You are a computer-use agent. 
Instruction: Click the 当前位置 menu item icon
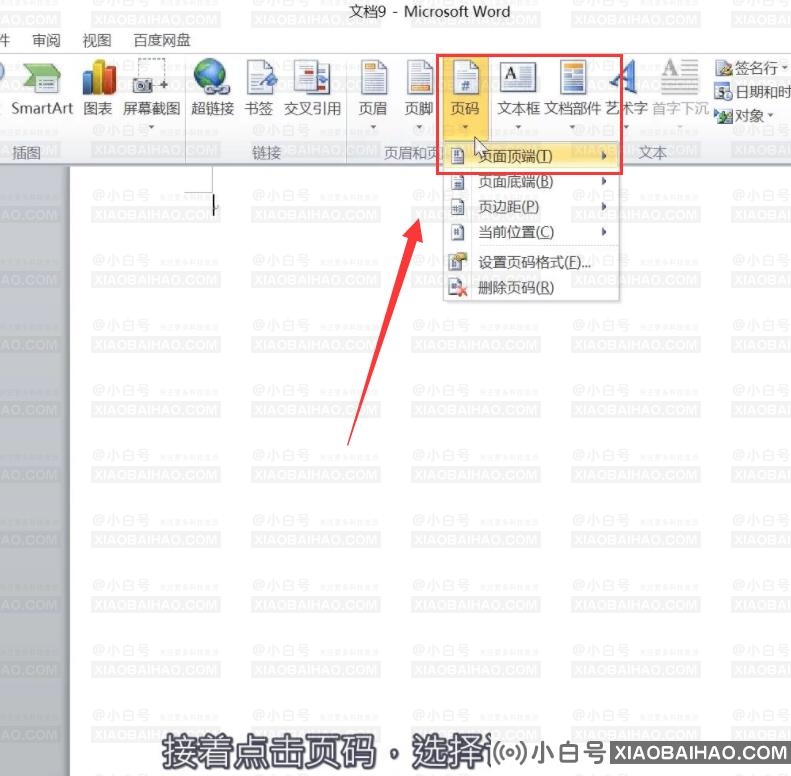coord(457,232)
